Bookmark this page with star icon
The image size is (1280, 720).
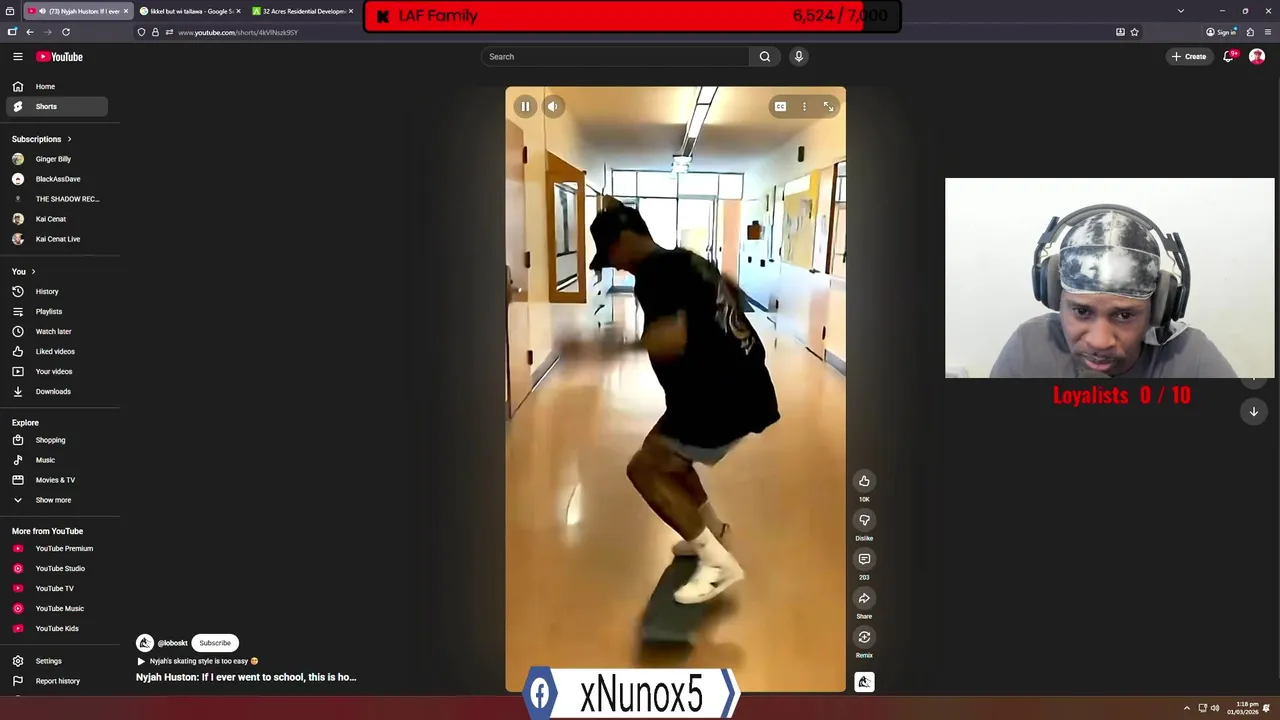[1134, 32]
